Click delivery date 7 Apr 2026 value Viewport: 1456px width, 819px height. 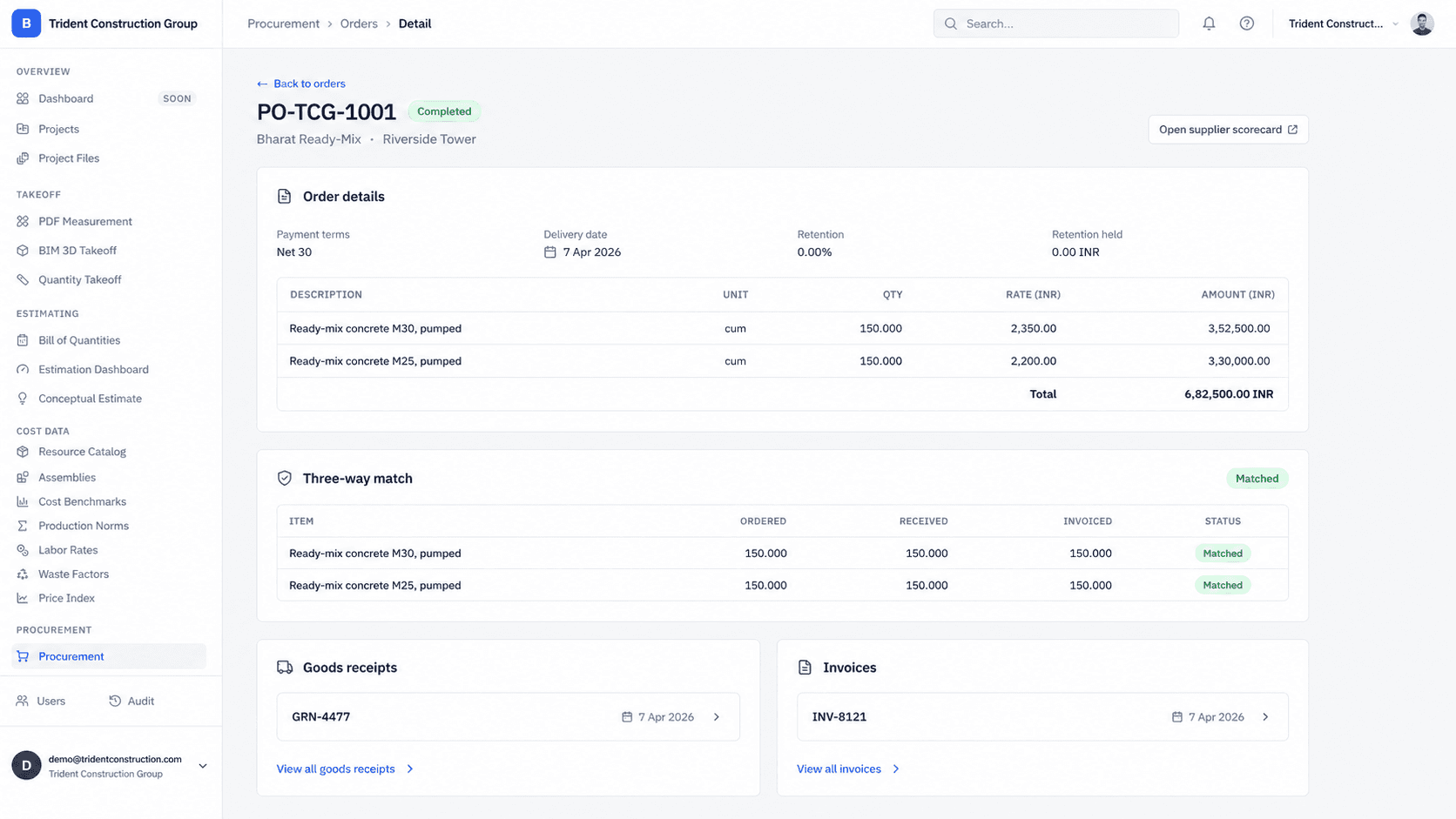pos(591,252)
